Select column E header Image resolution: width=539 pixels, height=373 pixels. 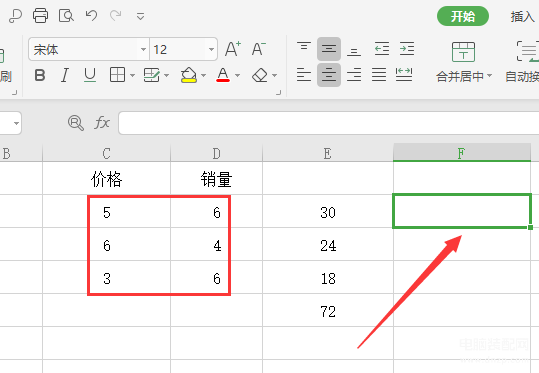coord(328,153)
